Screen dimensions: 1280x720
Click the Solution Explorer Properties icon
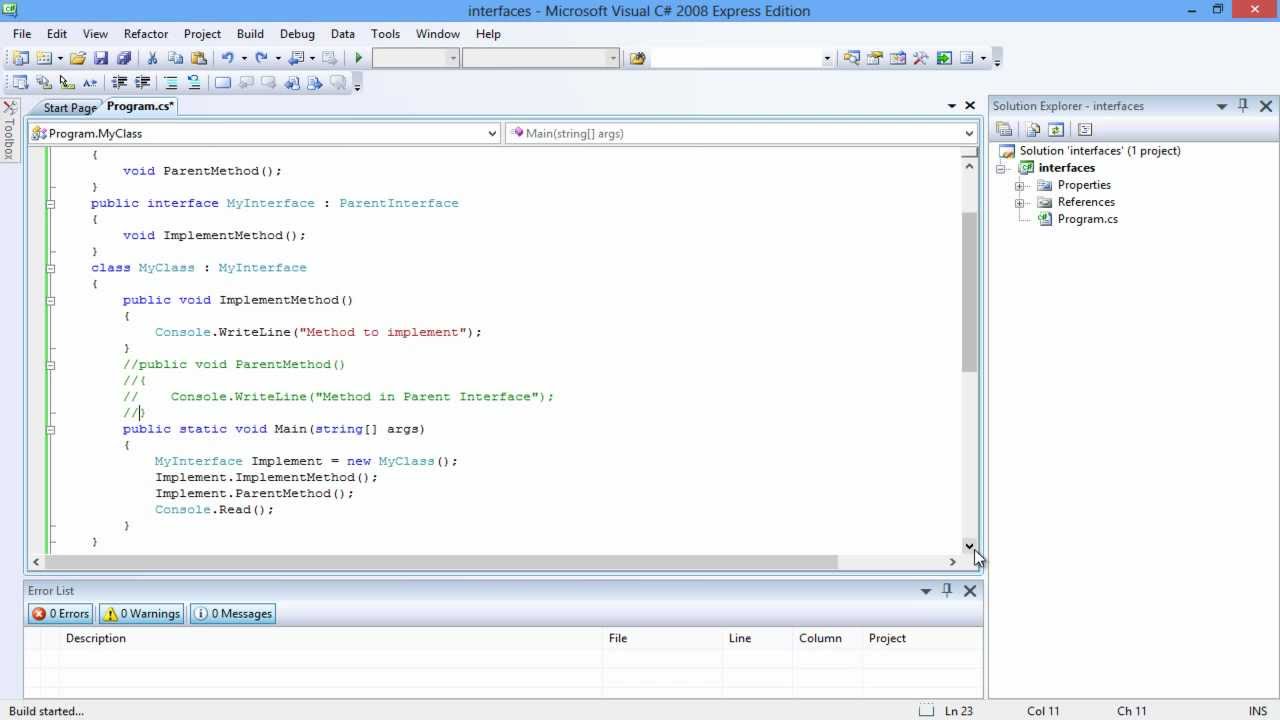click(1004, 129)
